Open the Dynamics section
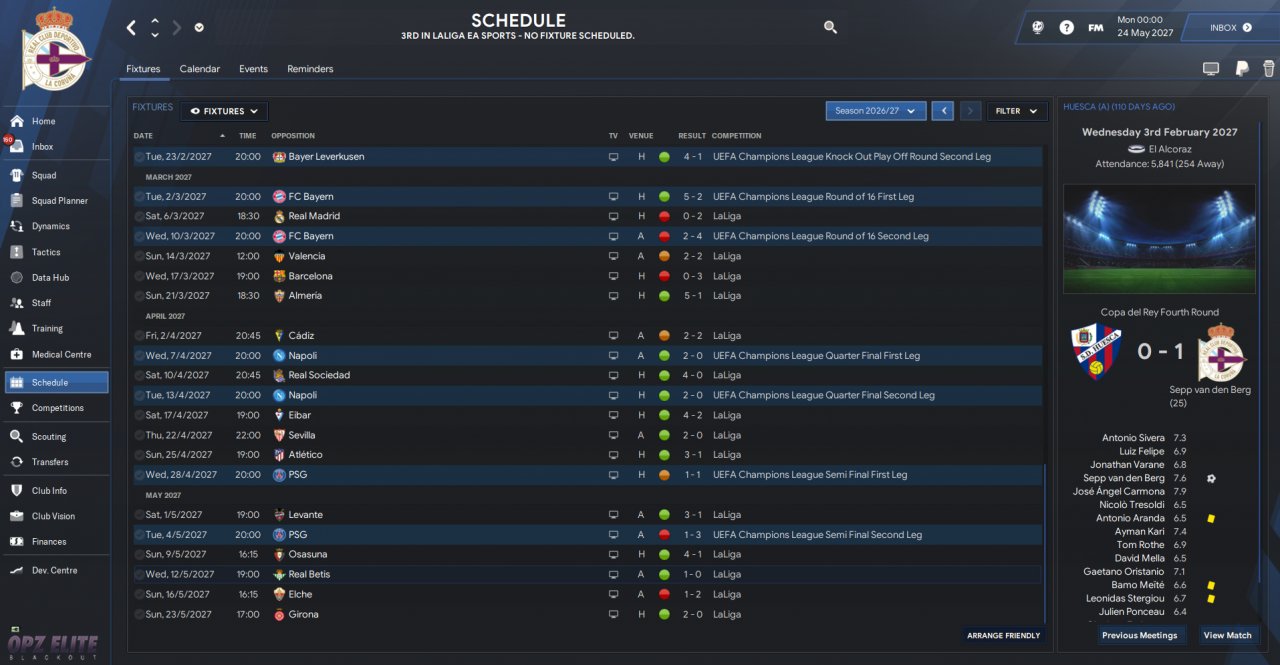 point(55,226)
